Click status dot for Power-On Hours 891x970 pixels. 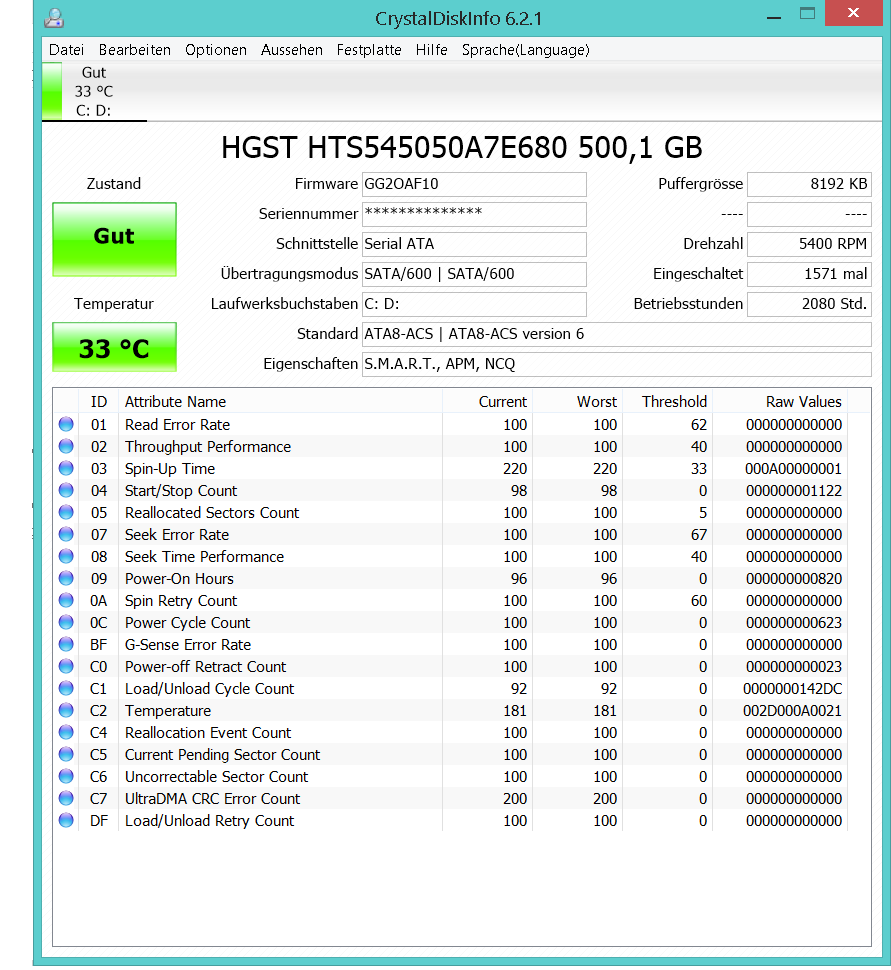pyautogui.click(x=66, y=578)
